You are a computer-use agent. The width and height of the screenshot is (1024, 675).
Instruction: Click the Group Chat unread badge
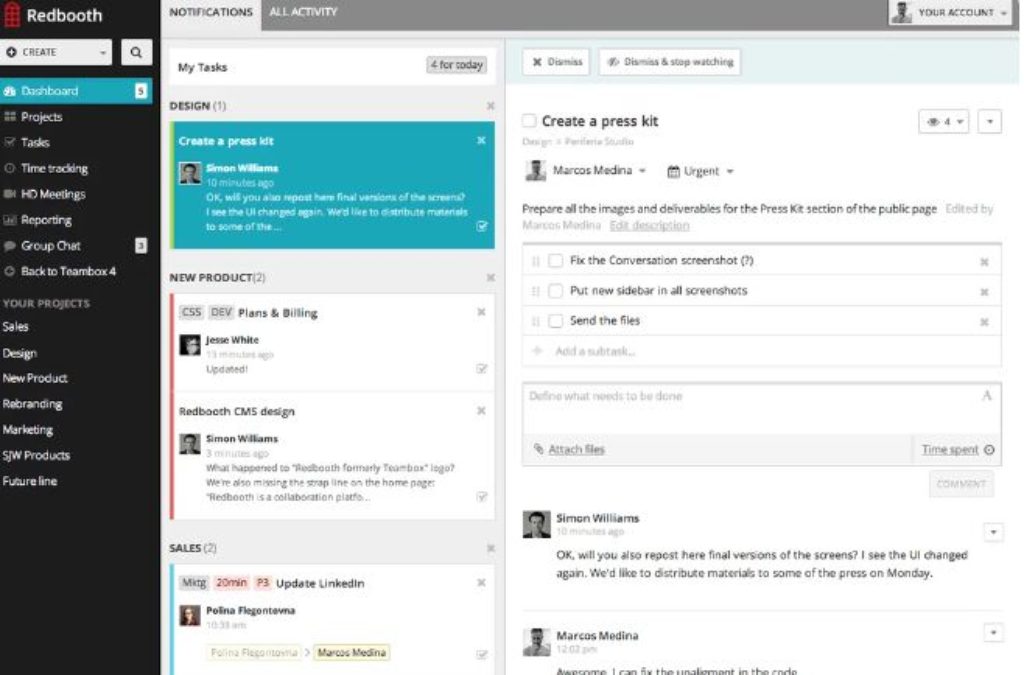pos(140,245)
